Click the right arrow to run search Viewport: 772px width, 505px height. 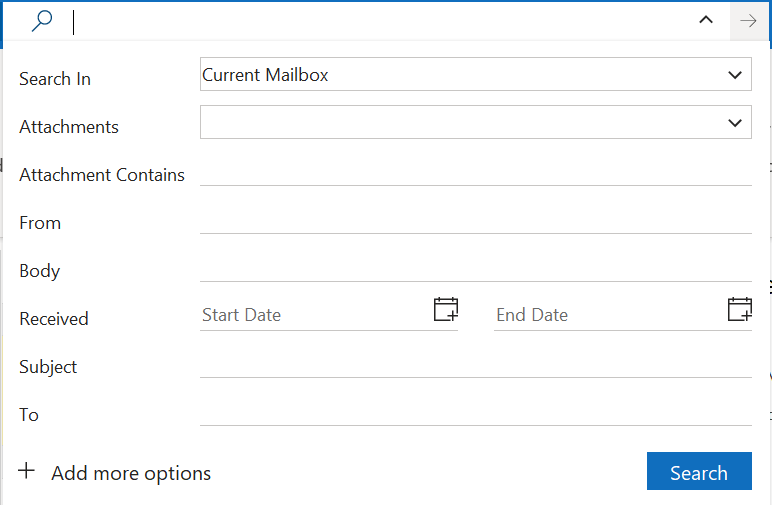coord(748,21)
